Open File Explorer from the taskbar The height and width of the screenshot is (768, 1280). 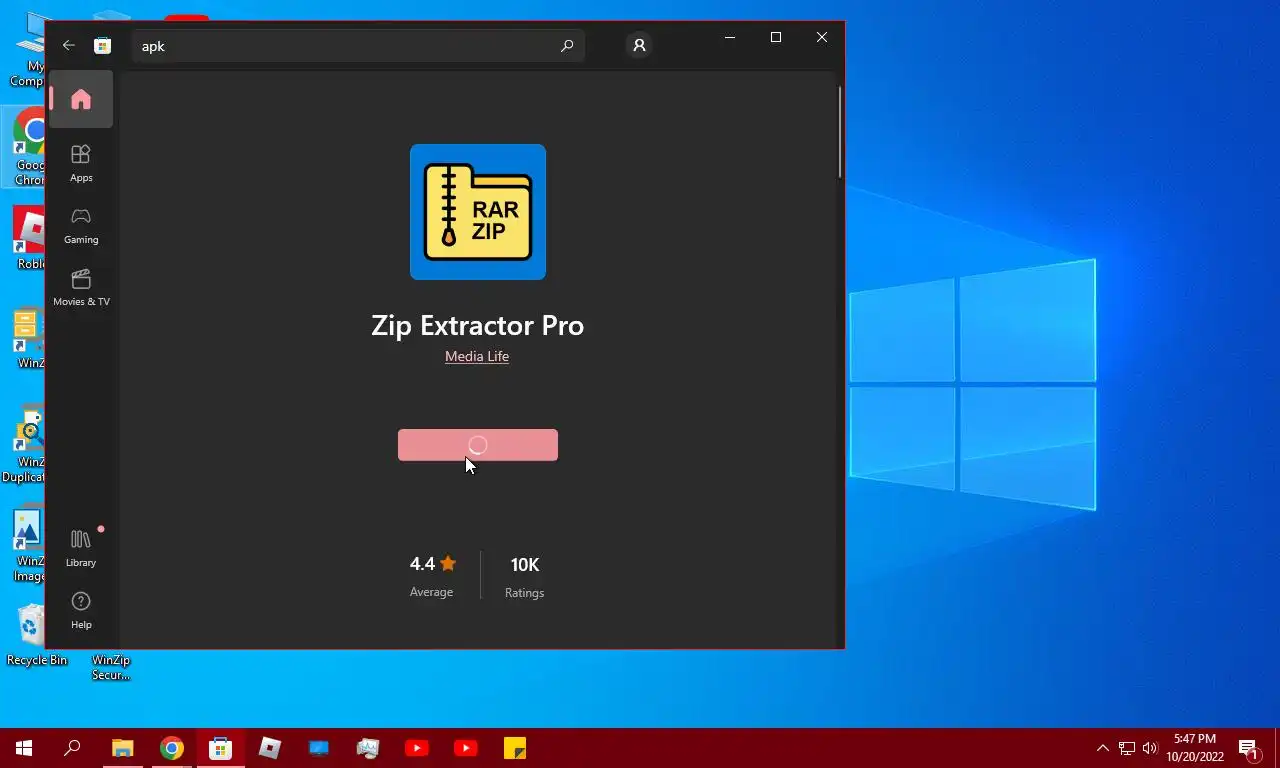click(122, 748)
